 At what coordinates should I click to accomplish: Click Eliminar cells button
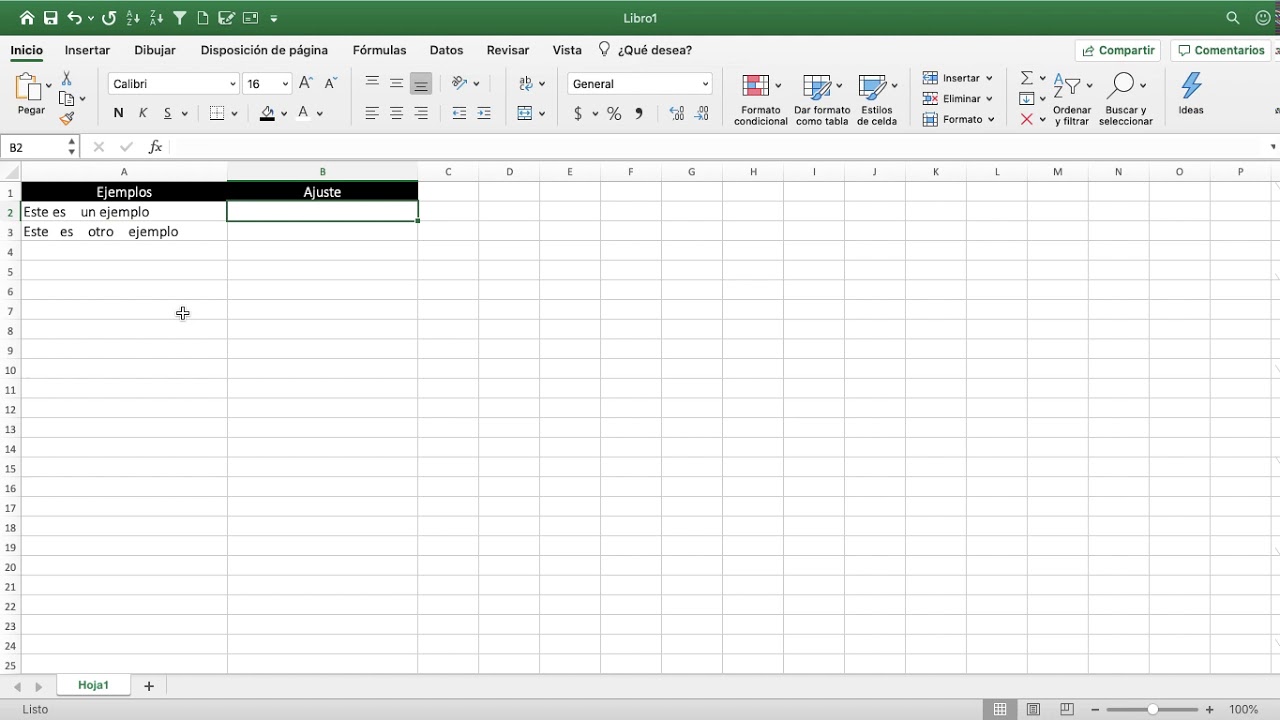[x=957, y=98]
